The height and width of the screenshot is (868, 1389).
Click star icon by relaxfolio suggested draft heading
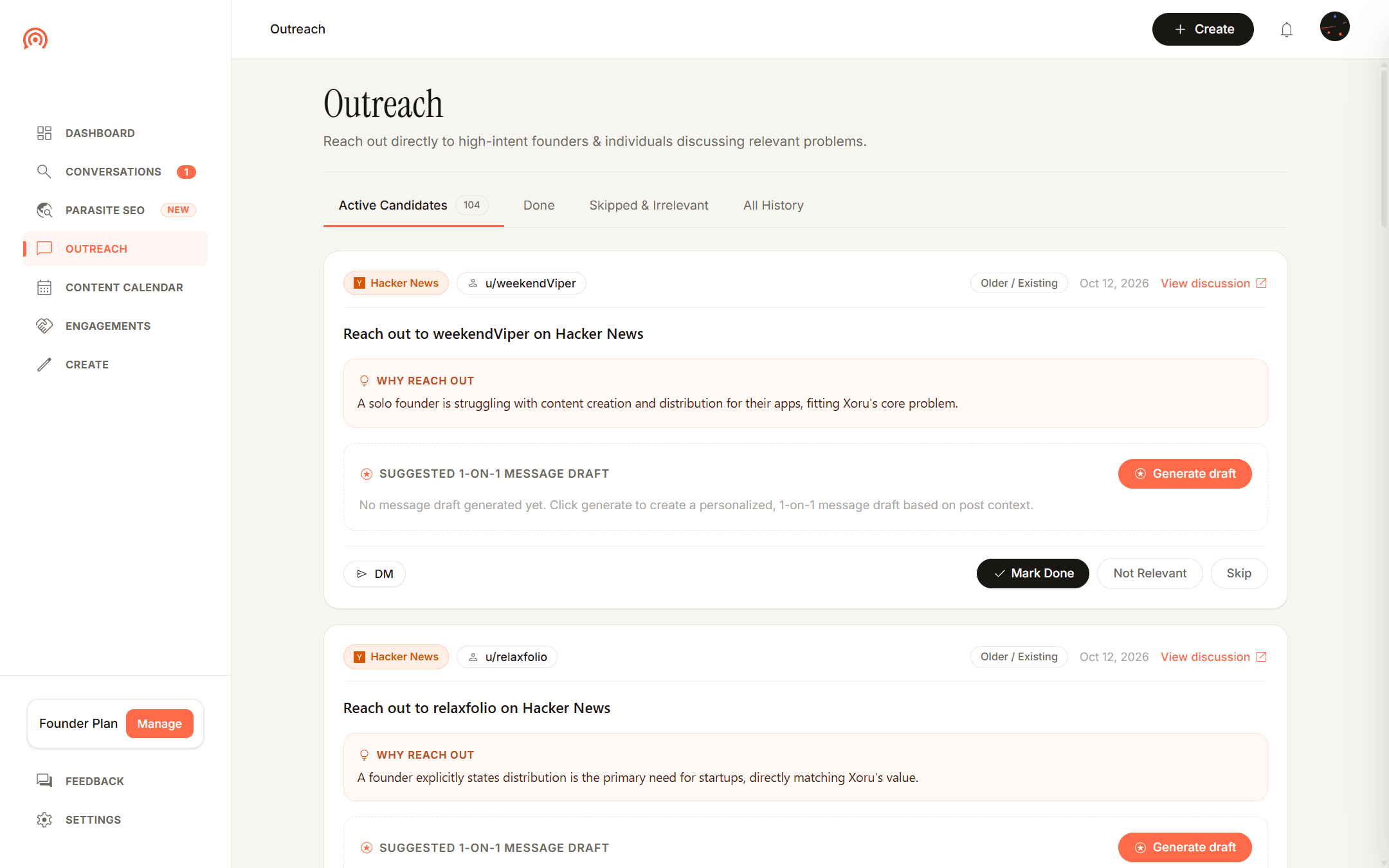(x=367, y=848)
